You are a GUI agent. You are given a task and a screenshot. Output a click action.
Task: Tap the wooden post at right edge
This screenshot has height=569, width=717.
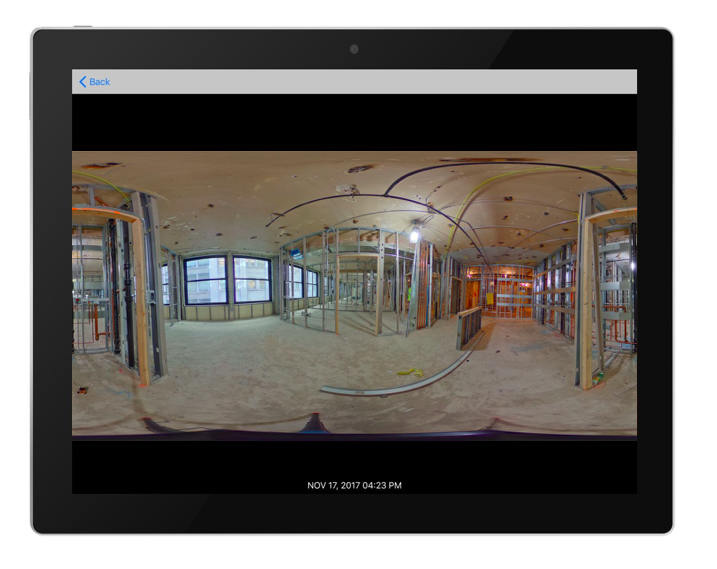pyautogui.click(x=584, y=300)
